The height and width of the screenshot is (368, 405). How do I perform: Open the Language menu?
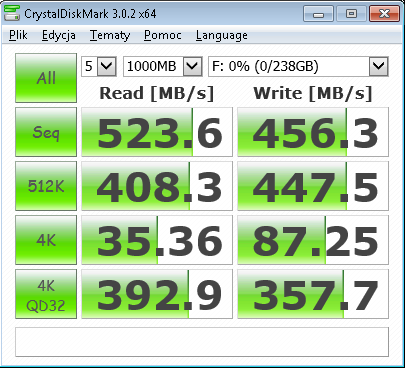pyautogui.click(x=222, y=35)
